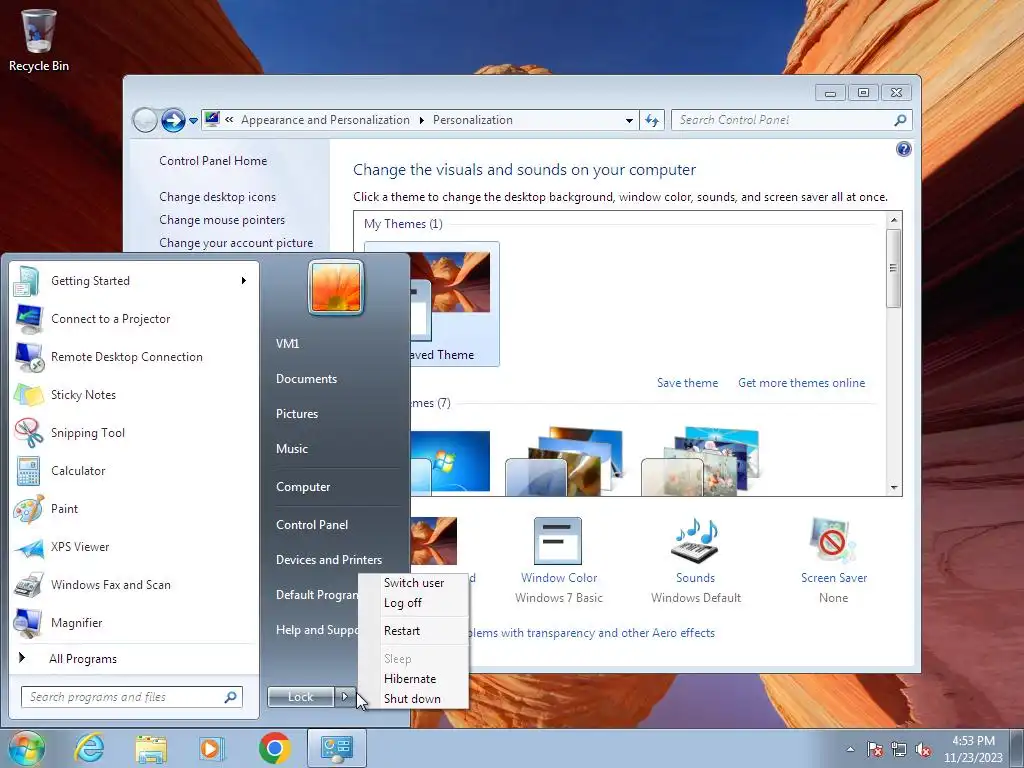Open Screen Saver settings icon
Image resolution: width=1024 pixels, height=768 pixels.
tap(833, 540)
